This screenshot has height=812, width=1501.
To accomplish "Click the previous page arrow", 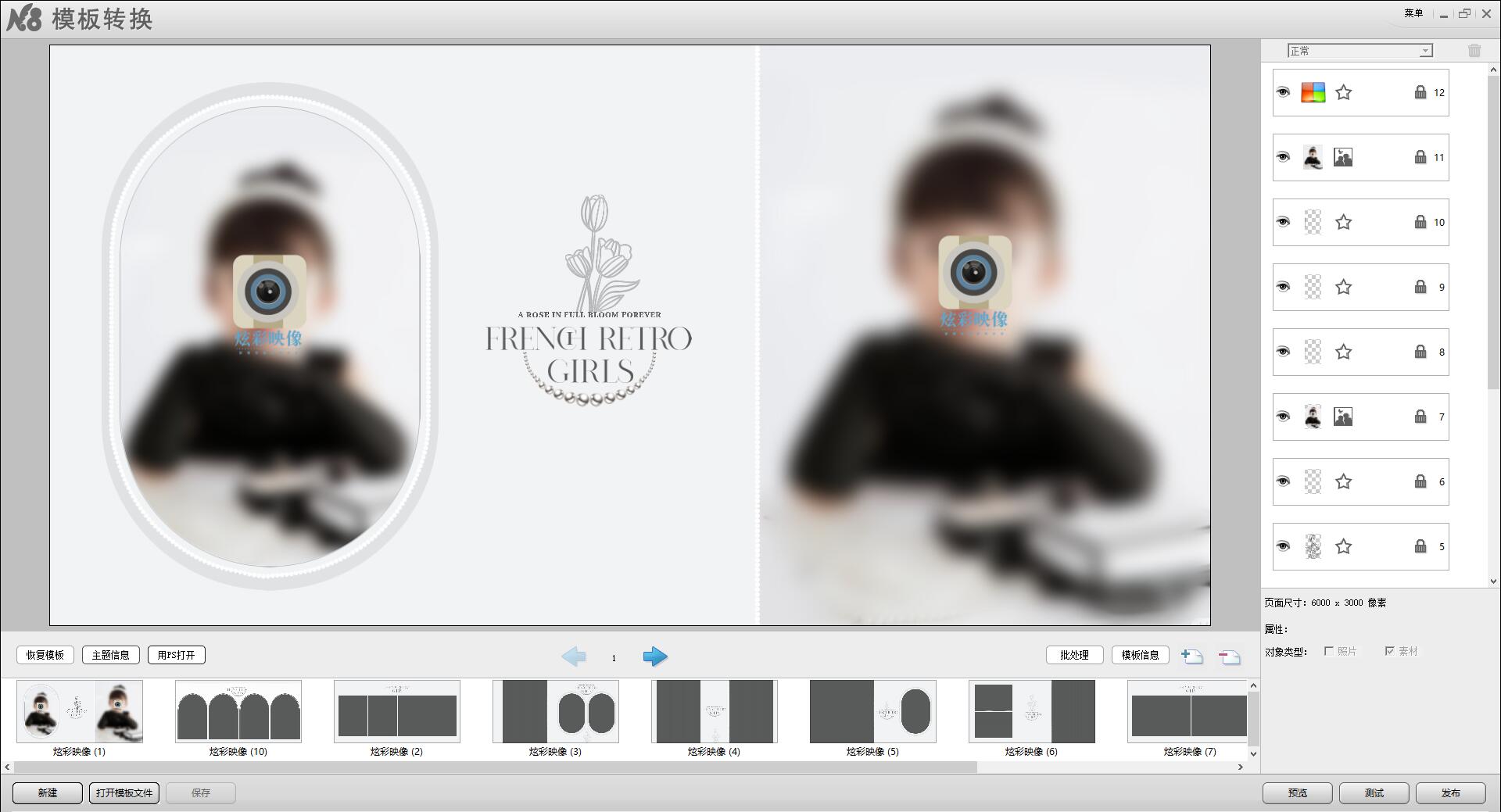I will 573,656.
